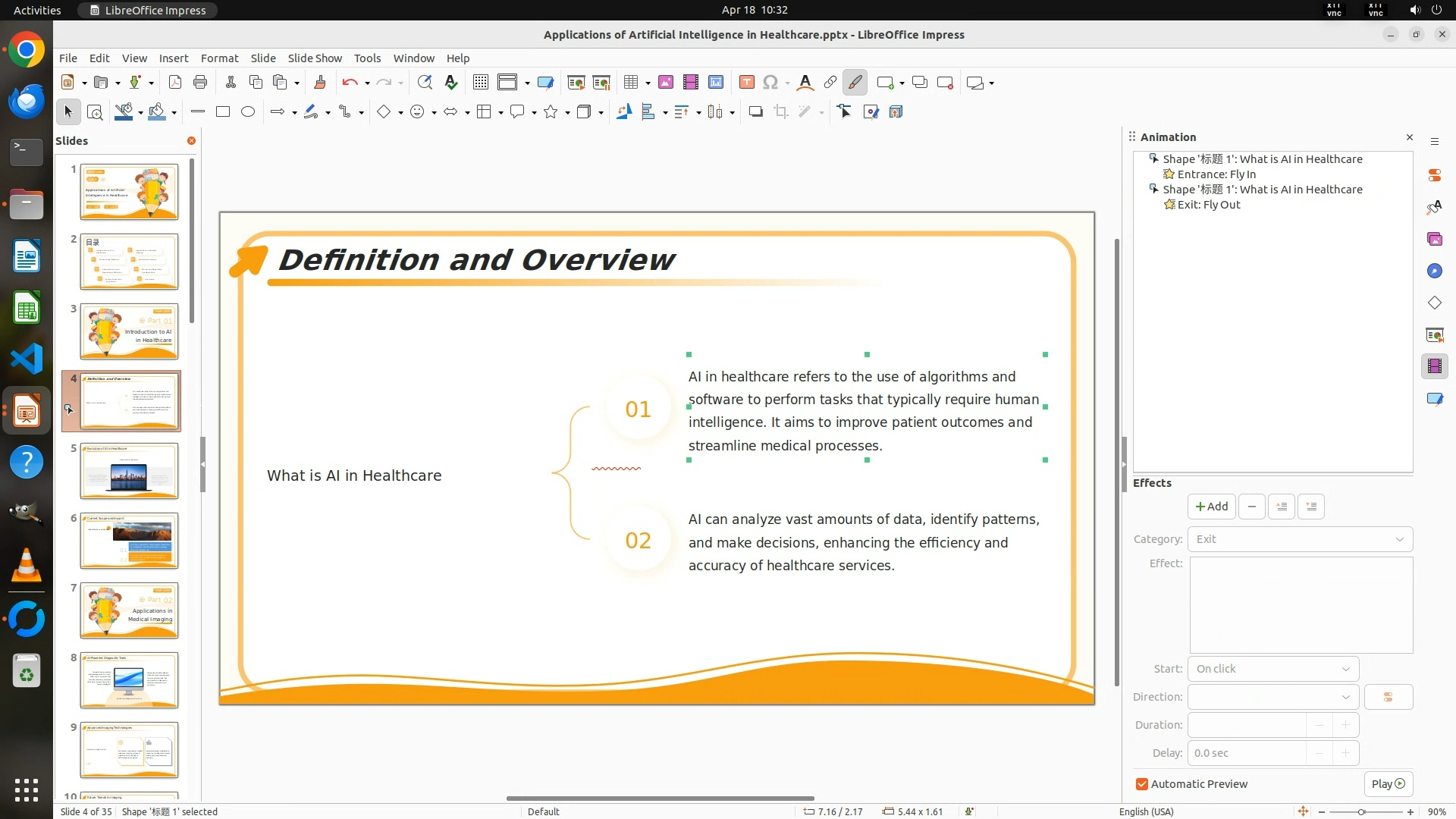Image resolution: width=1456 pixels, height=819 pixels.
Task: Click the Add effect button
Action: [x=1211, y=507]
